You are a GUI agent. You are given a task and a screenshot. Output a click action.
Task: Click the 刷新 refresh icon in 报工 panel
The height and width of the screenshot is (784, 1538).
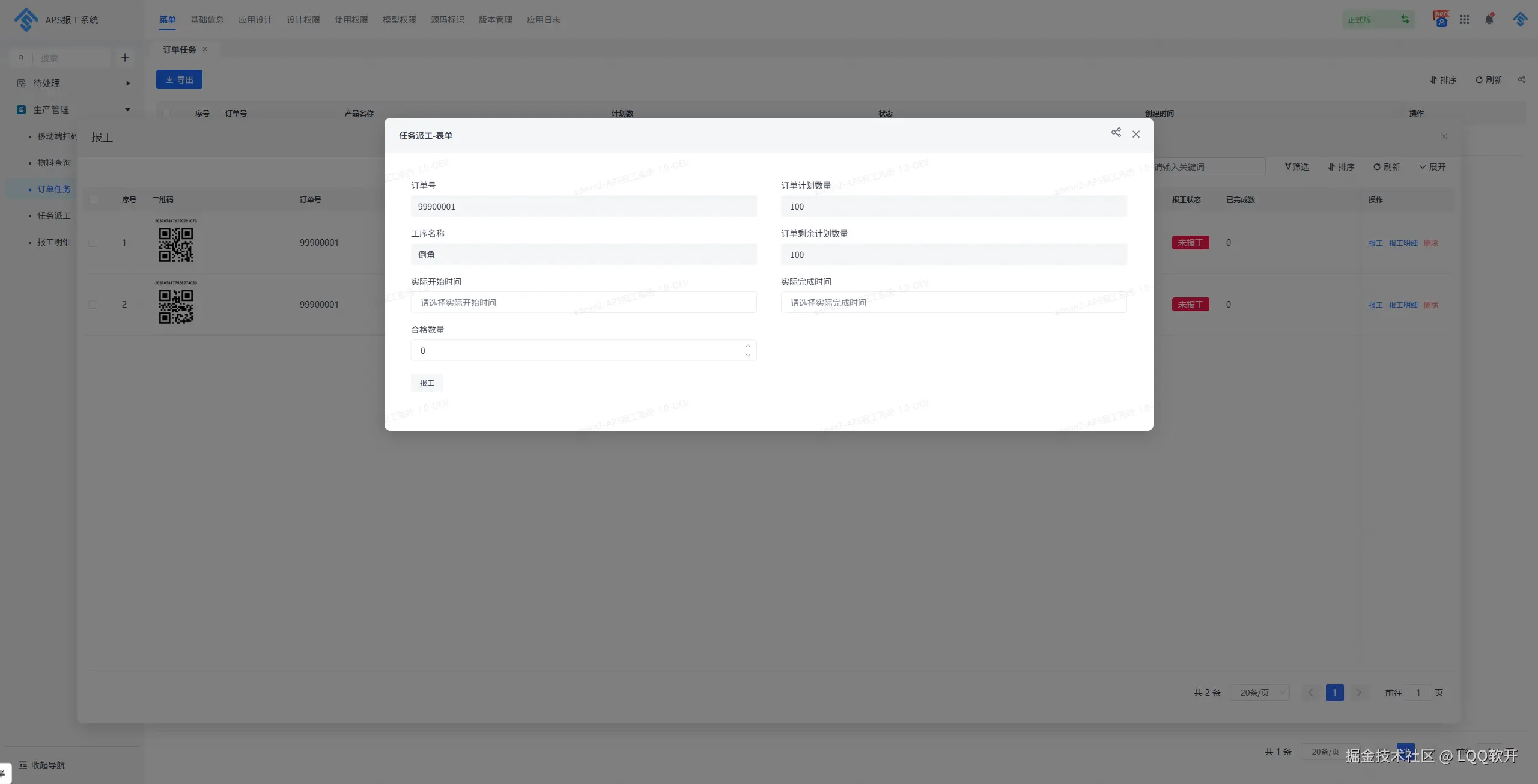[1377, 167]
